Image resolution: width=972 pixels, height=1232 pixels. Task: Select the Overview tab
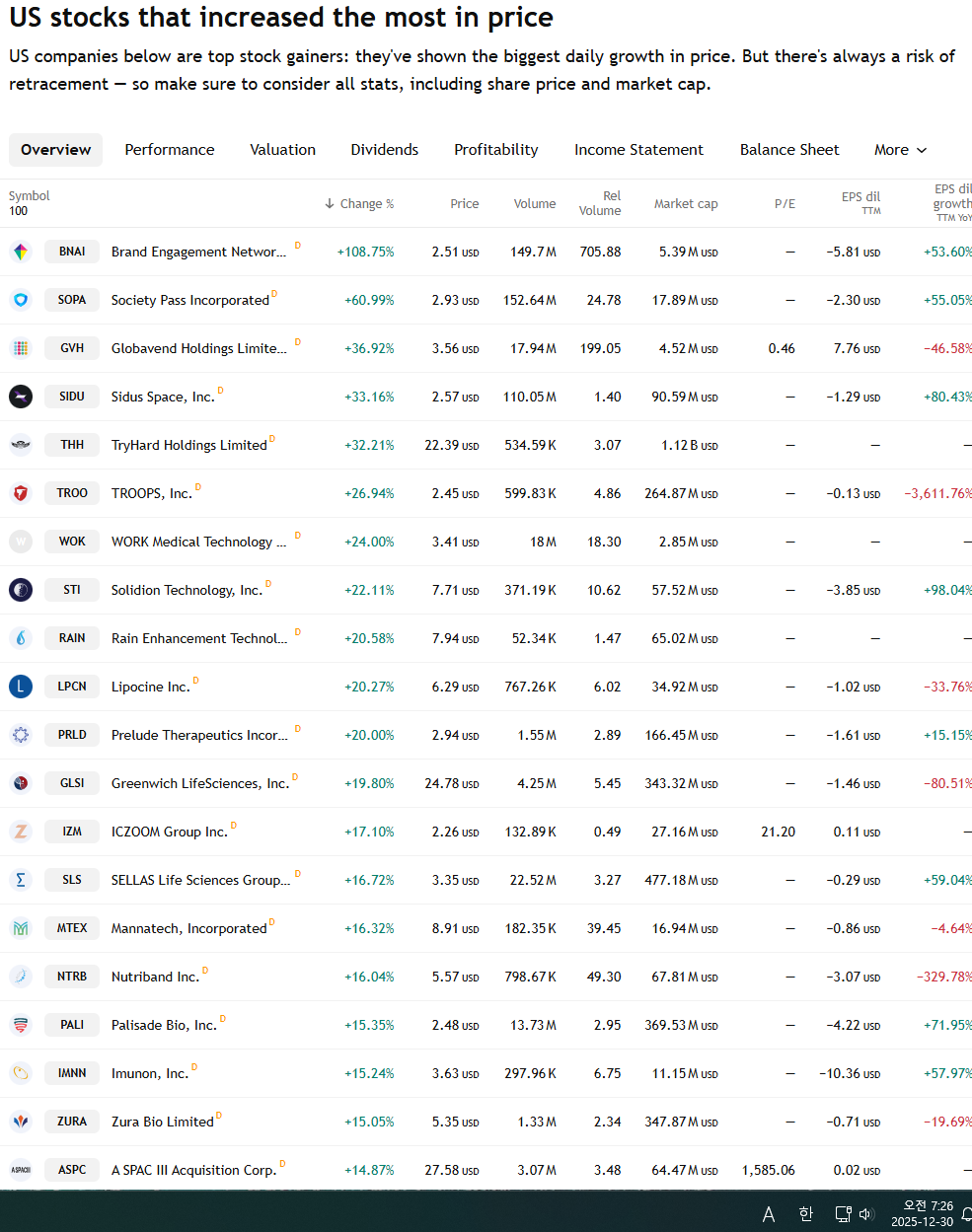coord(56,150)
